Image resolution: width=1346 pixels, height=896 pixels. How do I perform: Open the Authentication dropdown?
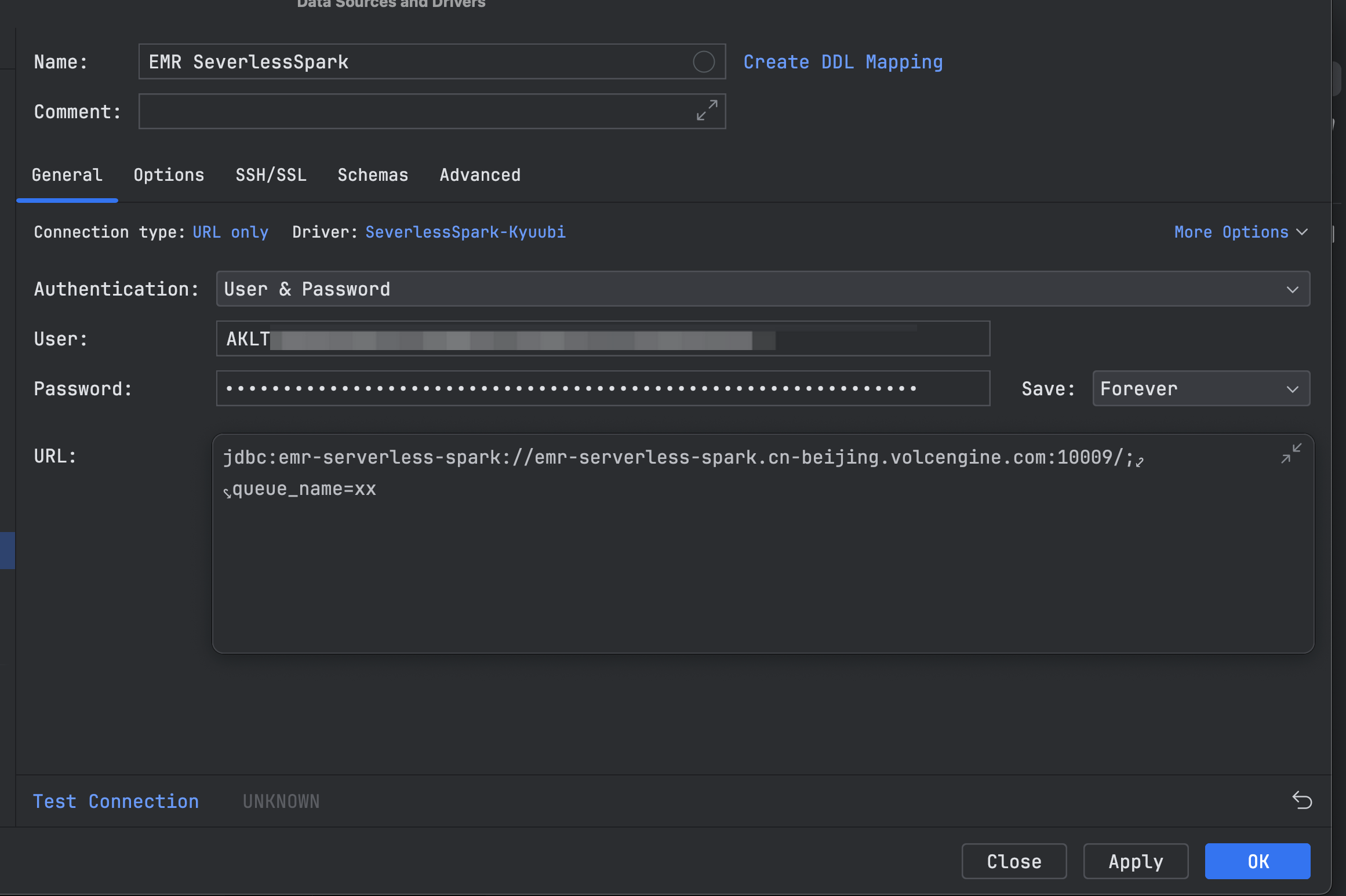[763, 289]
